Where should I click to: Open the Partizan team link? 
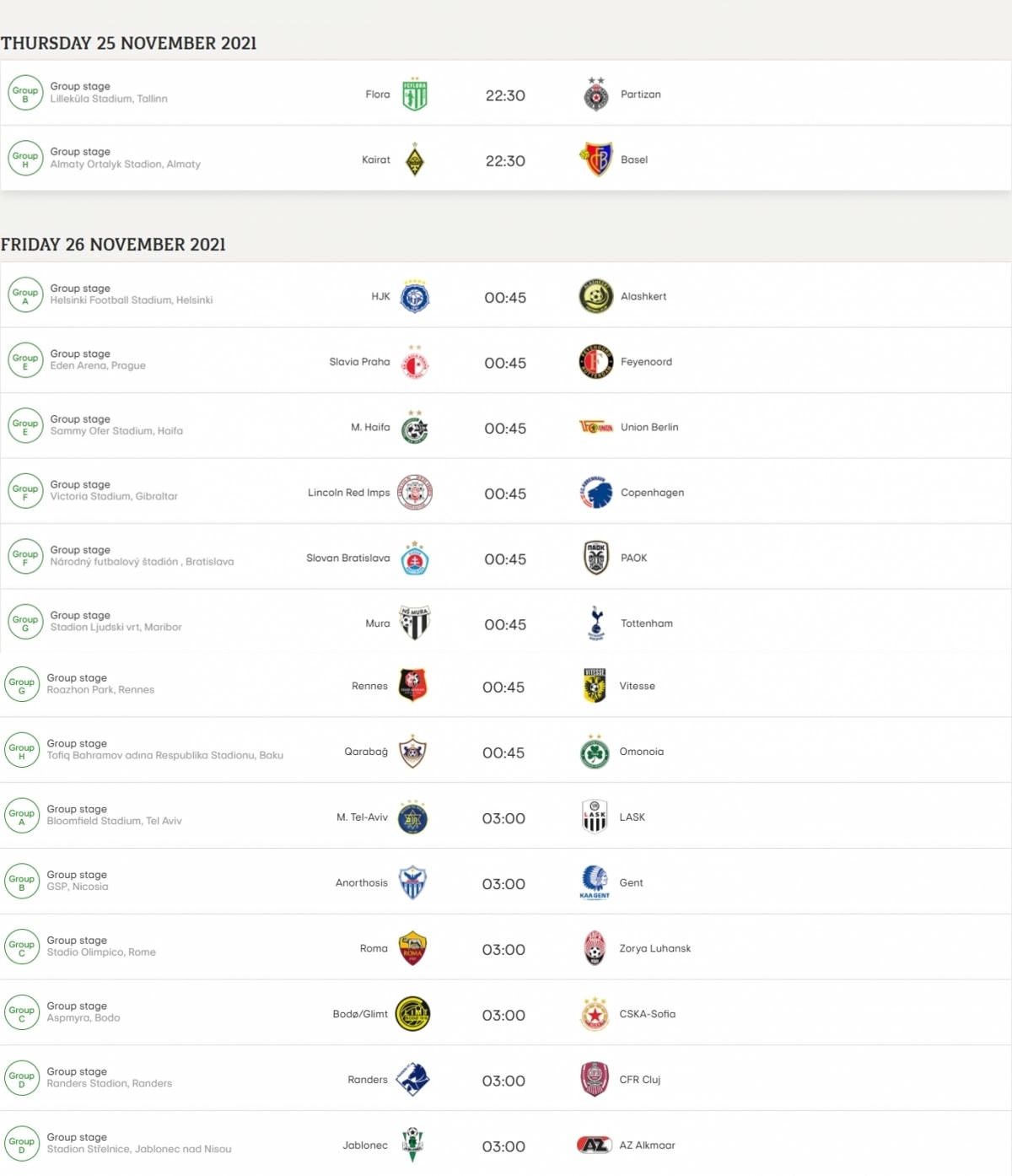pos(640,94)
